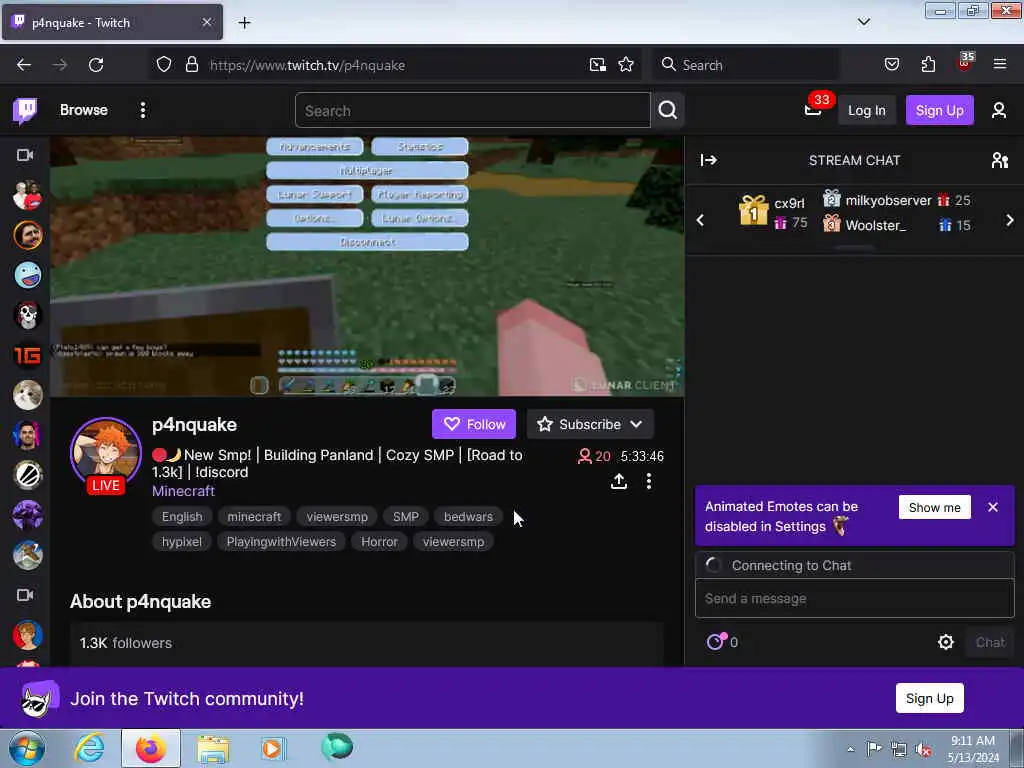The height and width of the screenshot is (768, 1024).
Task: Click p4nquake profile avatar with LIVE badge
Action: [106, 455]
